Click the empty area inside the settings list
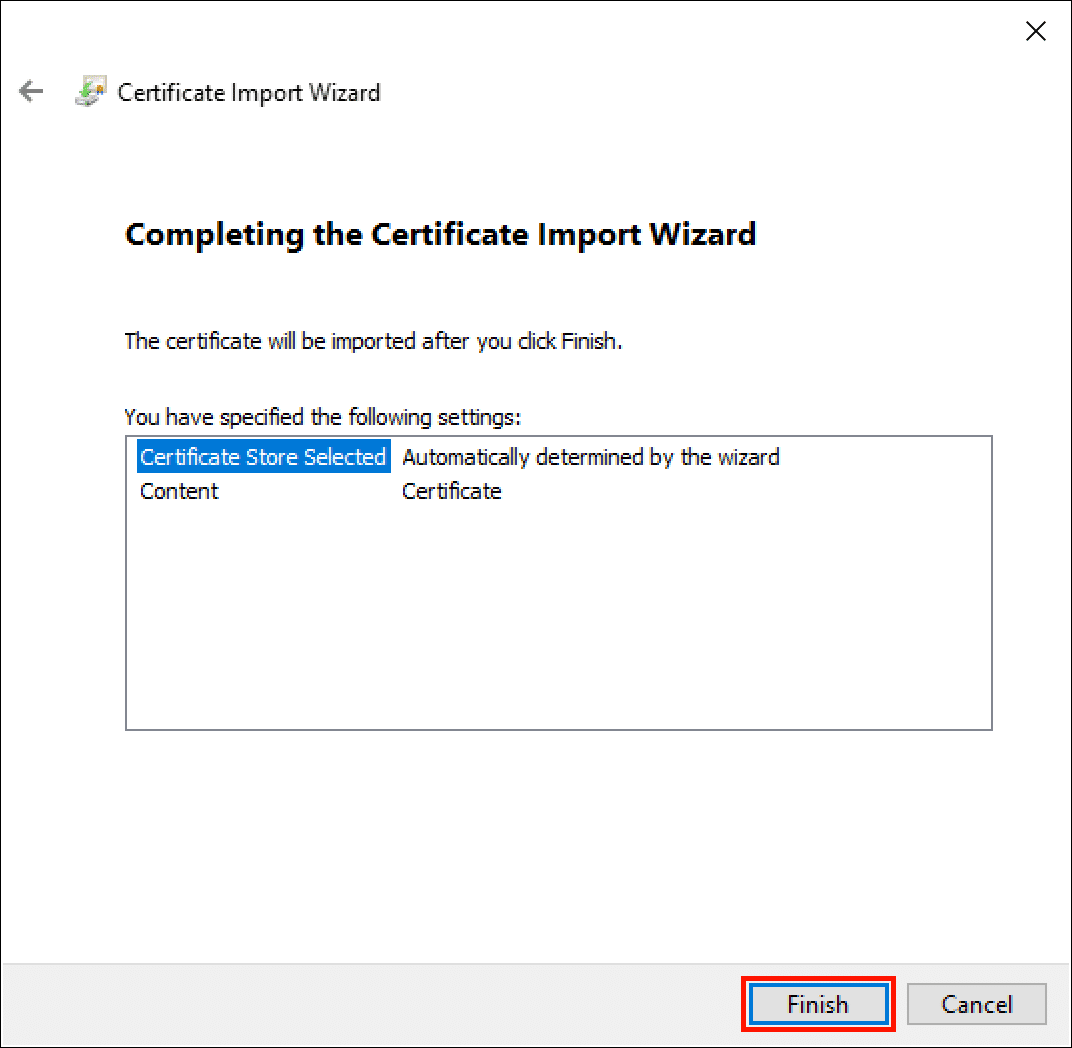The width and height of the screenshot is (1072, 1048). pos(558,620)
